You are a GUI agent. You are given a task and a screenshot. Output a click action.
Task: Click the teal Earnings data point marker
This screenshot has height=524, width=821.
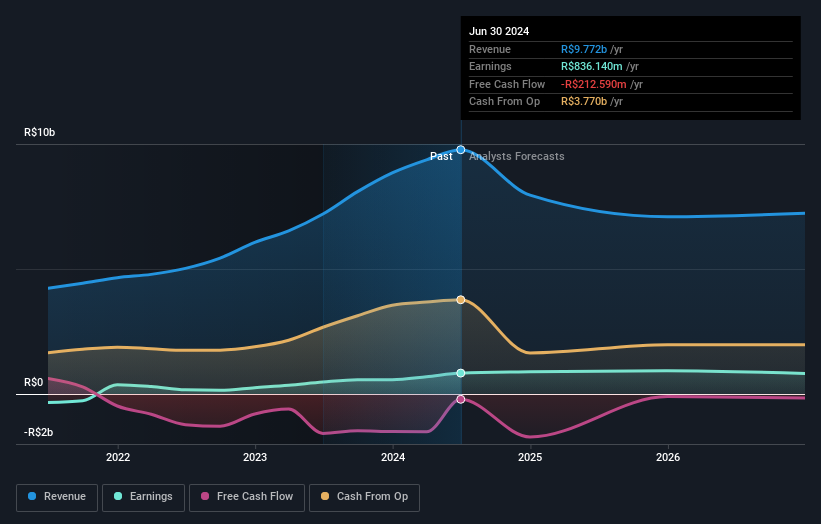[x=461, y=373]
